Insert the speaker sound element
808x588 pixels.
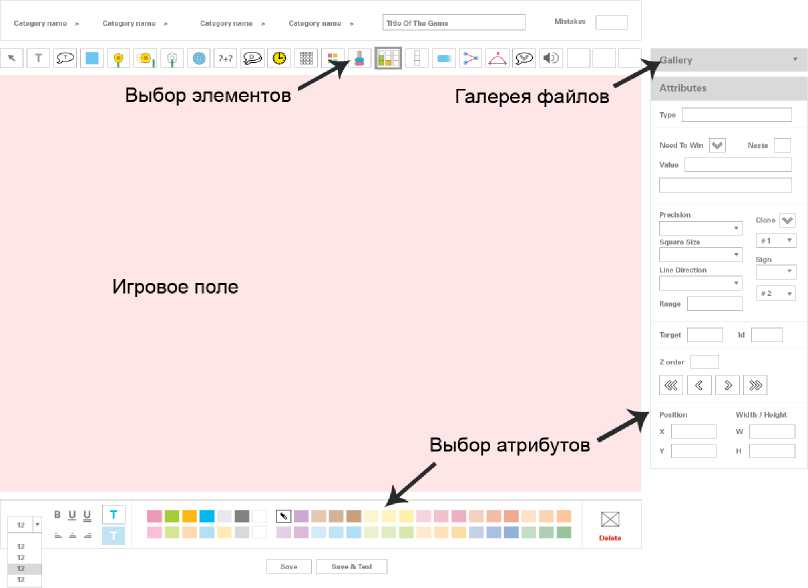tap(551, 58)
